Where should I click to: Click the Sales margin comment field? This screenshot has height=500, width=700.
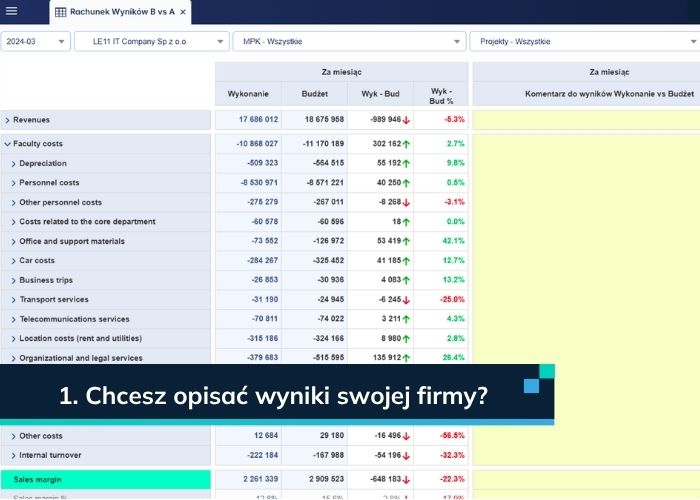[x=586, y=479]
